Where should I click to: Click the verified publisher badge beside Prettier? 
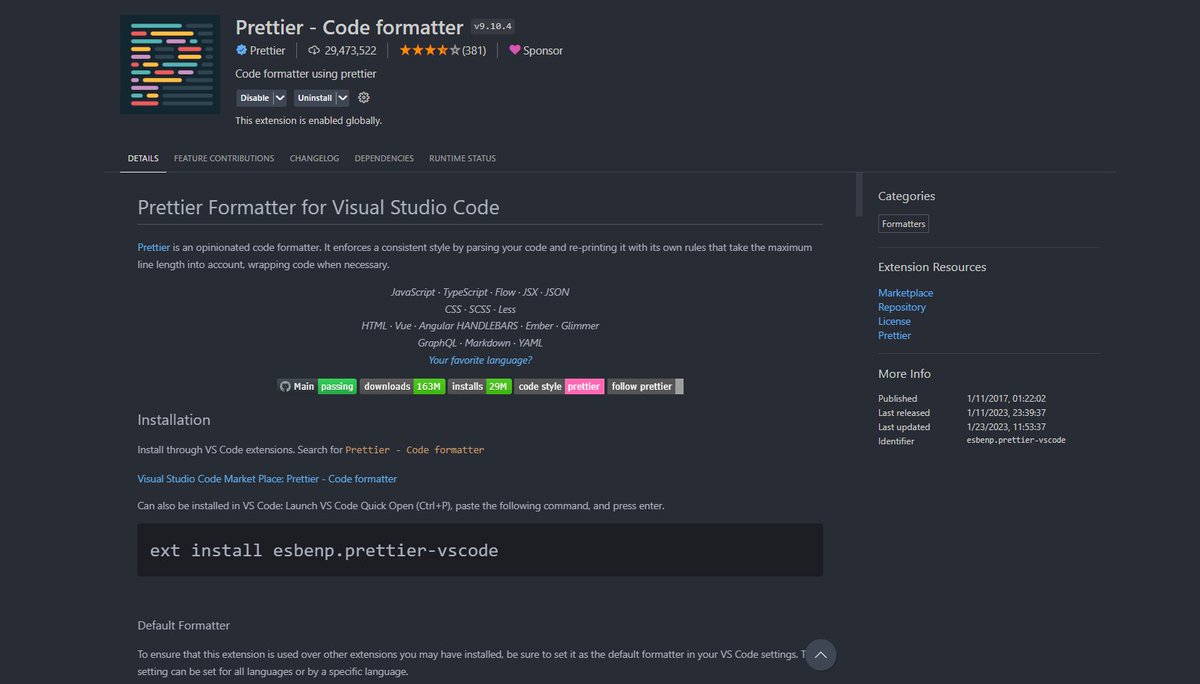(242, 50)
